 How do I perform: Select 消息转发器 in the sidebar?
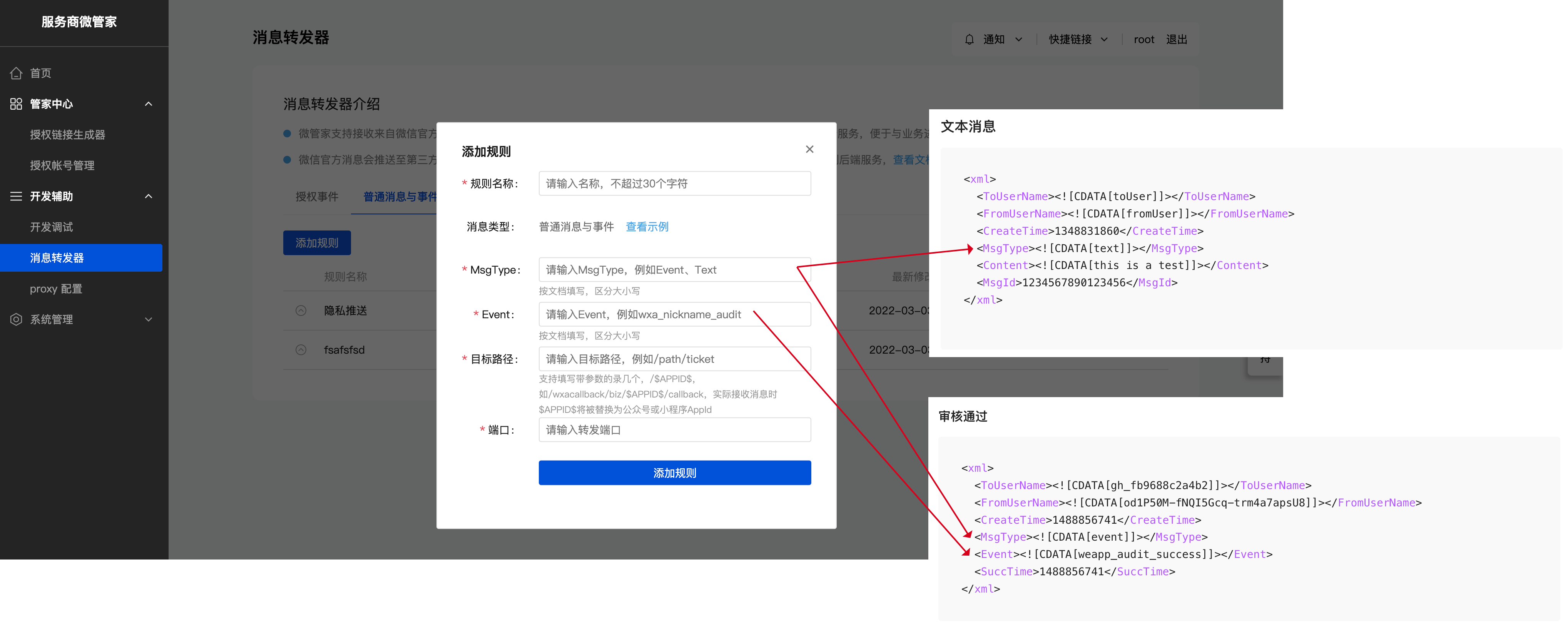81,258
